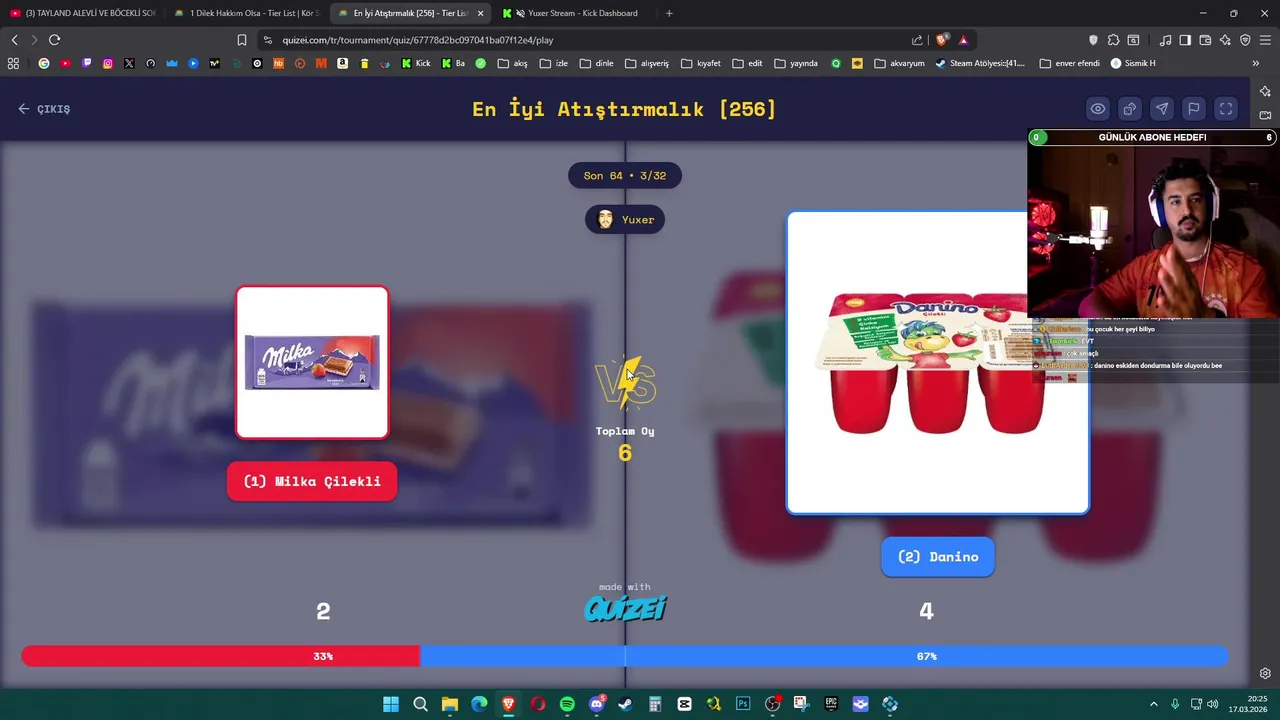Open Leo AI sparkle icon
The height and width of the screenshot is (720, 1280).
tap(1225, 40)
